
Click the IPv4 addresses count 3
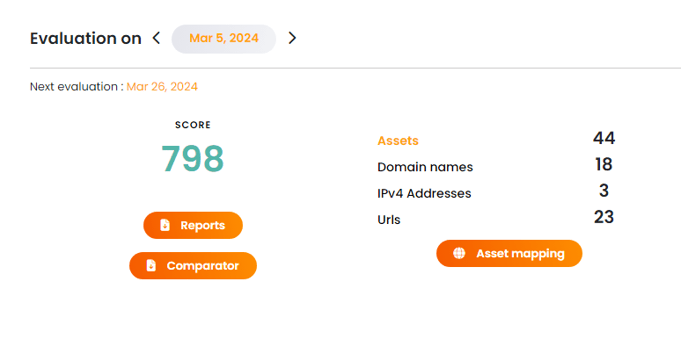[x=604, y=191]
